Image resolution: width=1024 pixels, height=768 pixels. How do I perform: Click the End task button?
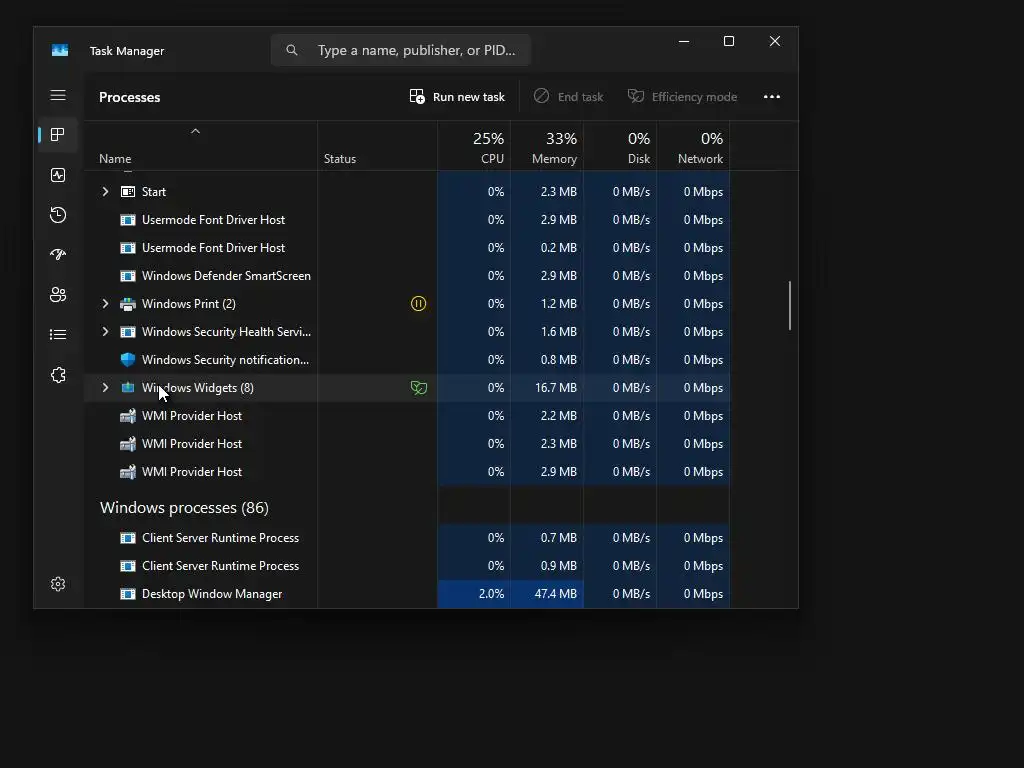click(569, 97)
